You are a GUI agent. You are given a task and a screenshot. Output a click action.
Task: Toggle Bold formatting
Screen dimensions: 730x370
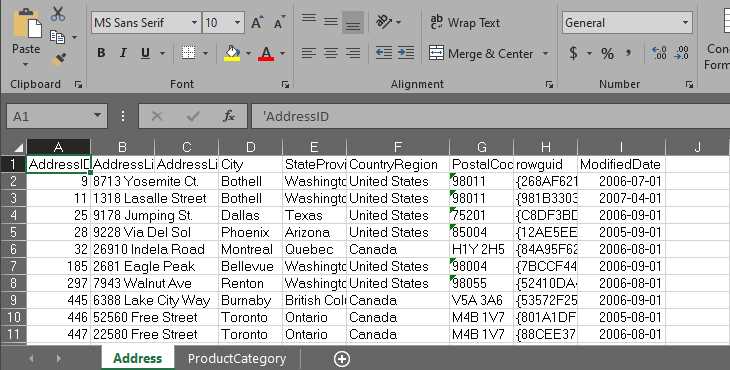pyautogui.click(x=101, y=53)
